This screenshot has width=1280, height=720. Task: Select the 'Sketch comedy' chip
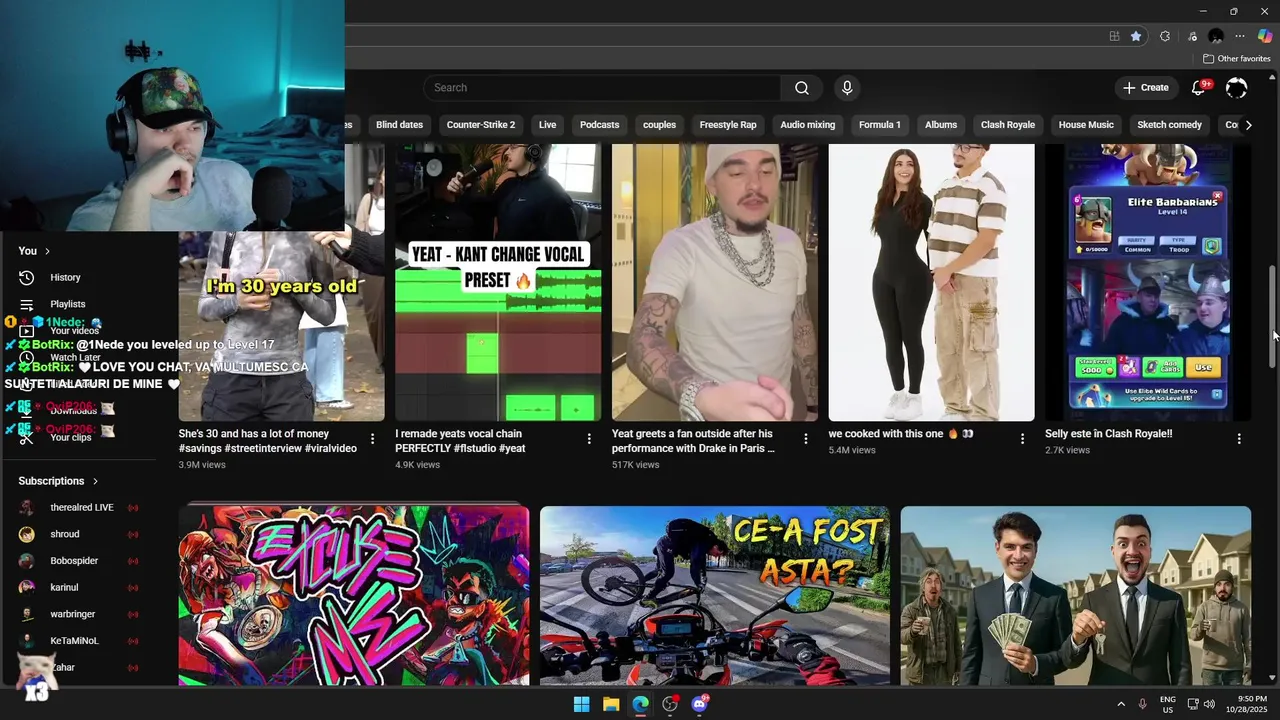point(1169,125)
